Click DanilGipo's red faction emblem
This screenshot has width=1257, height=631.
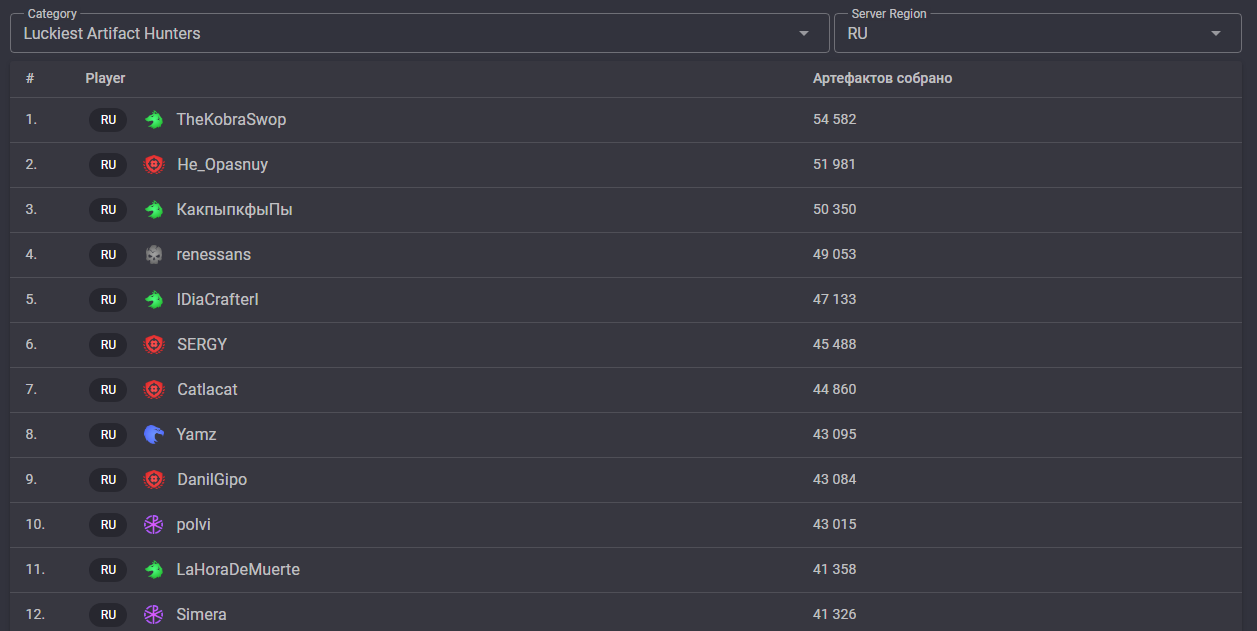pos(153,480)
